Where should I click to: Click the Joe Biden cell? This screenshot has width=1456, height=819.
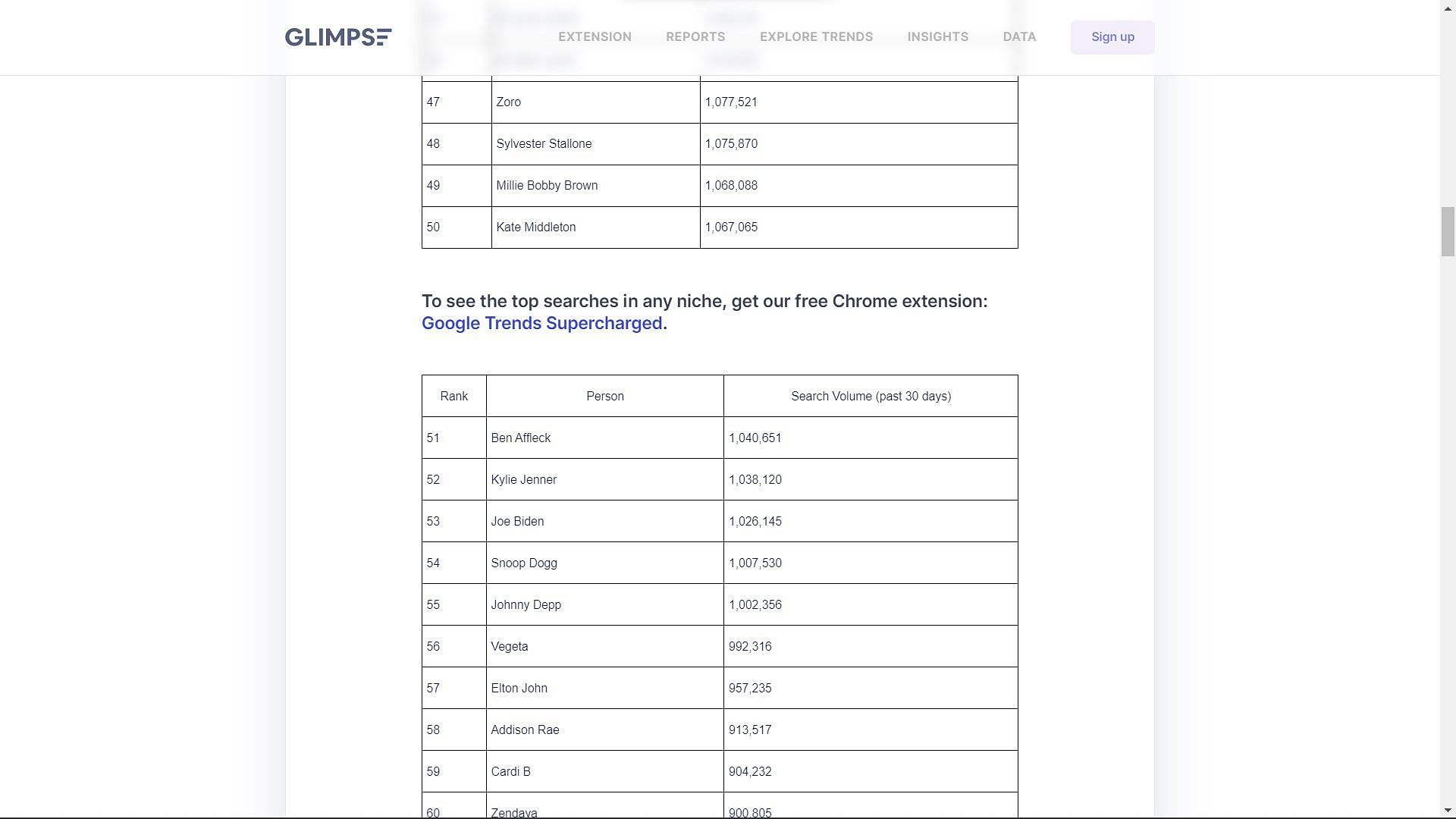605,521
